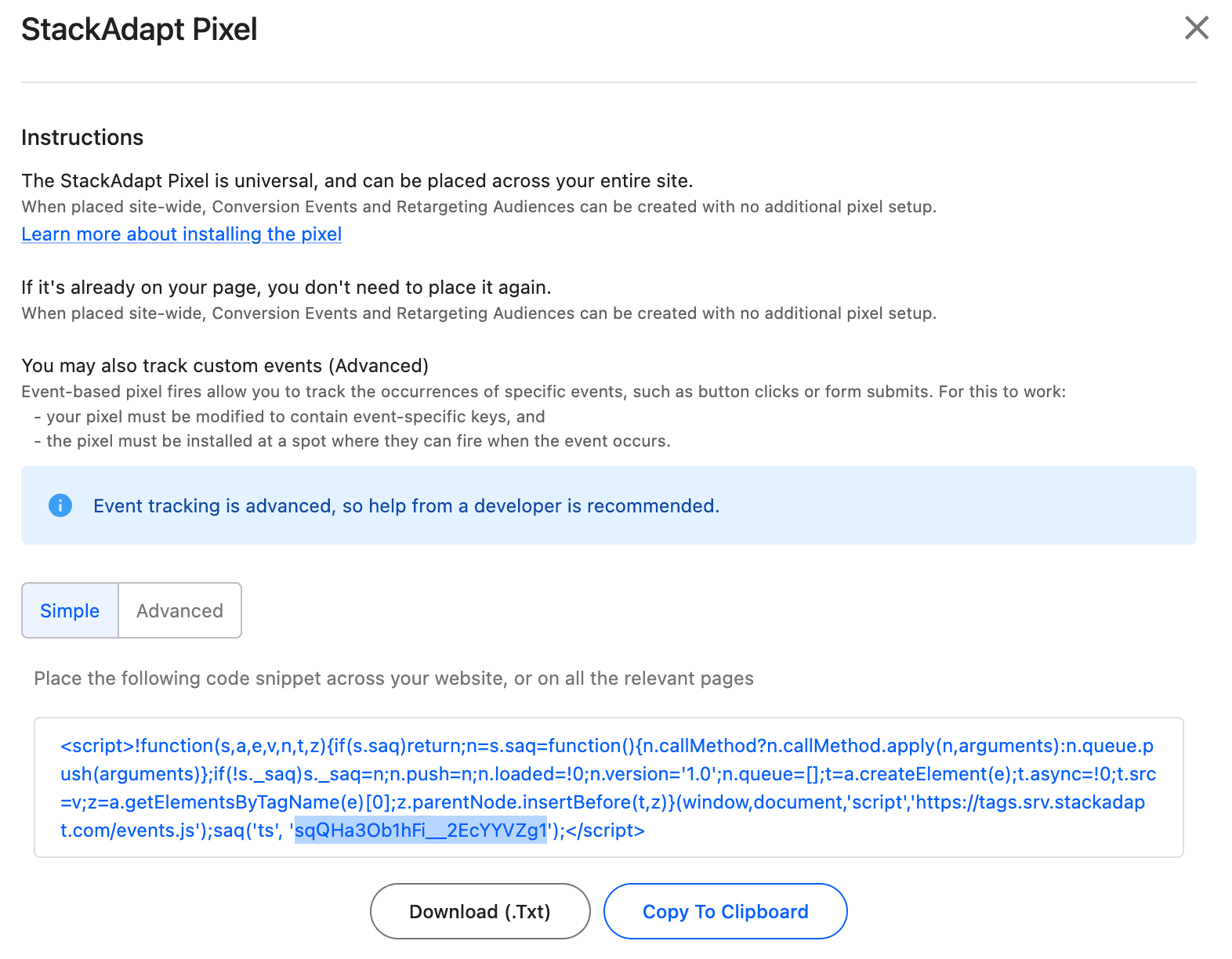Select the Simple tab
Screen dimensions: 1232x959
tap(70, 610)
